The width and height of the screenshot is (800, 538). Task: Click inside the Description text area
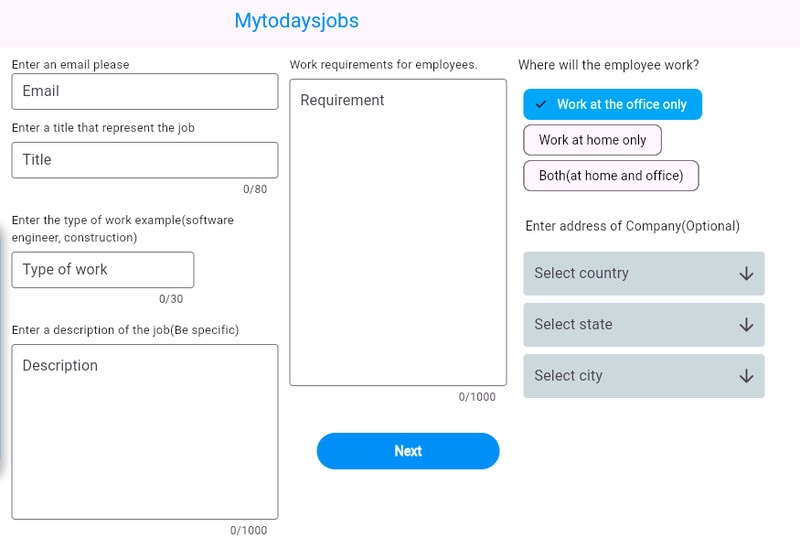click(144, 431)
